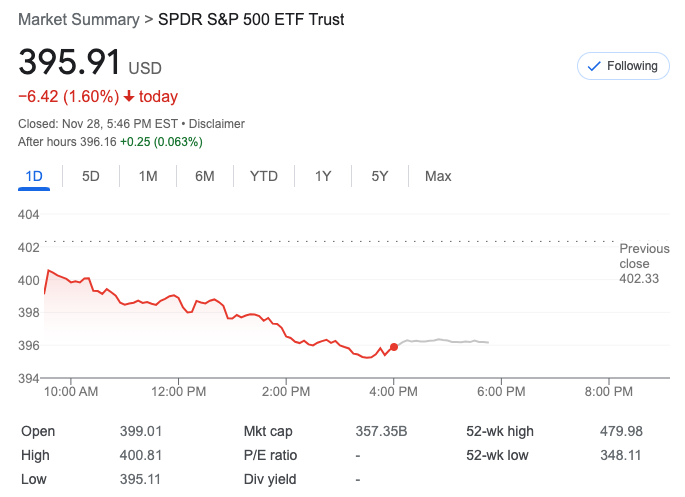Click the red dot price marker
This screenshot has width=685, height=497.
coord(394,347)
